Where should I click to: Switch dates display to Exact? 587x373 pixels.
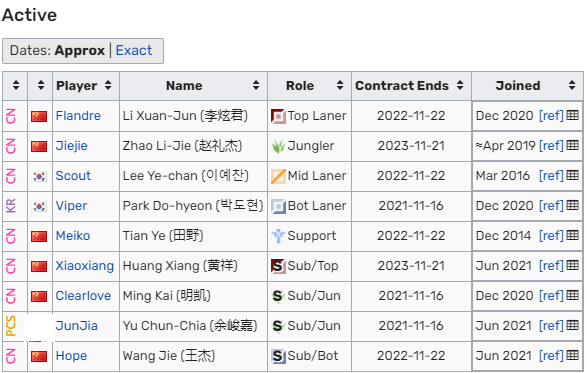pyautogui.click(x=134, y=51)
